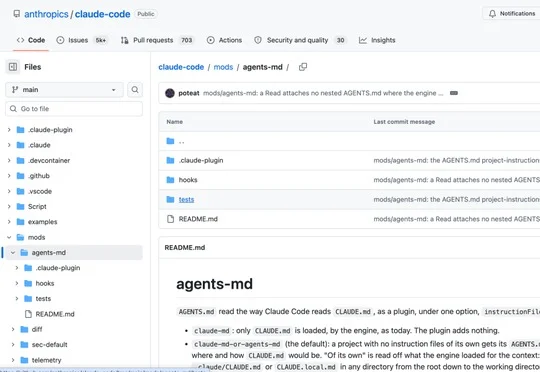The height and width of the screenshot is (372, 540).
Task: Open the Actions tab
Action: [x=224, y=40]
